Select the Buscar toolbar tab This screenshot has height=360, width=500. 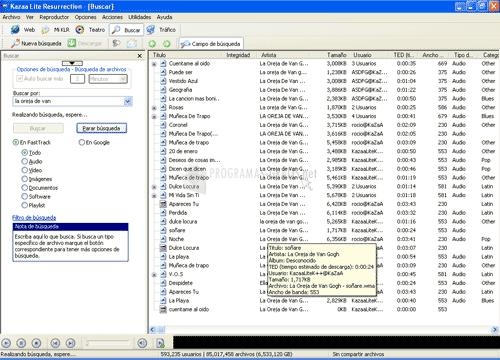126,30
